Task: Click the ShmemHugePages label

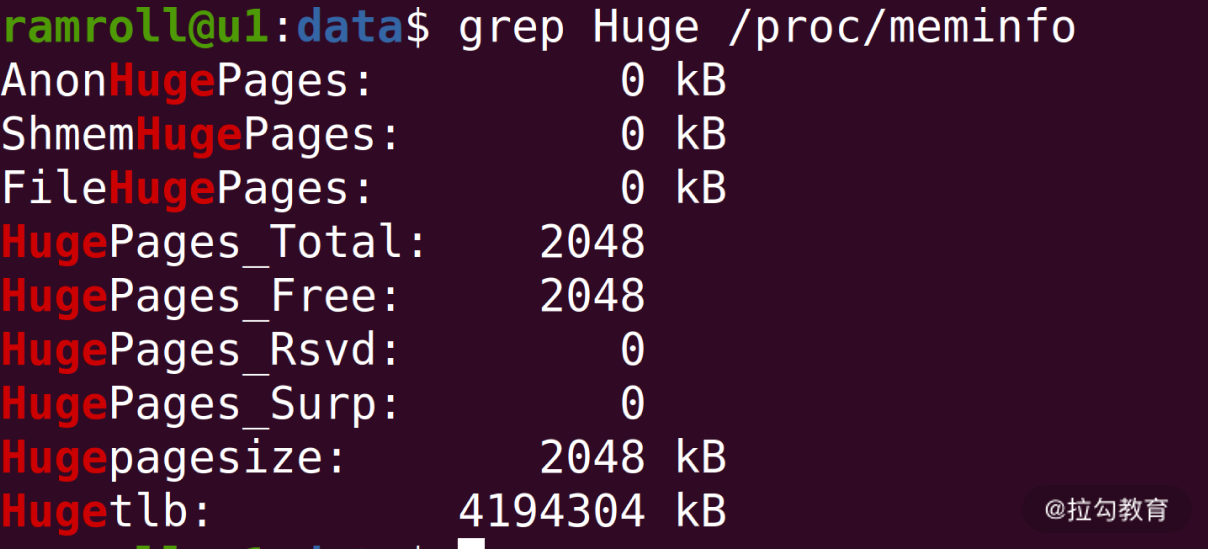Action: click(x=201, y=135)
